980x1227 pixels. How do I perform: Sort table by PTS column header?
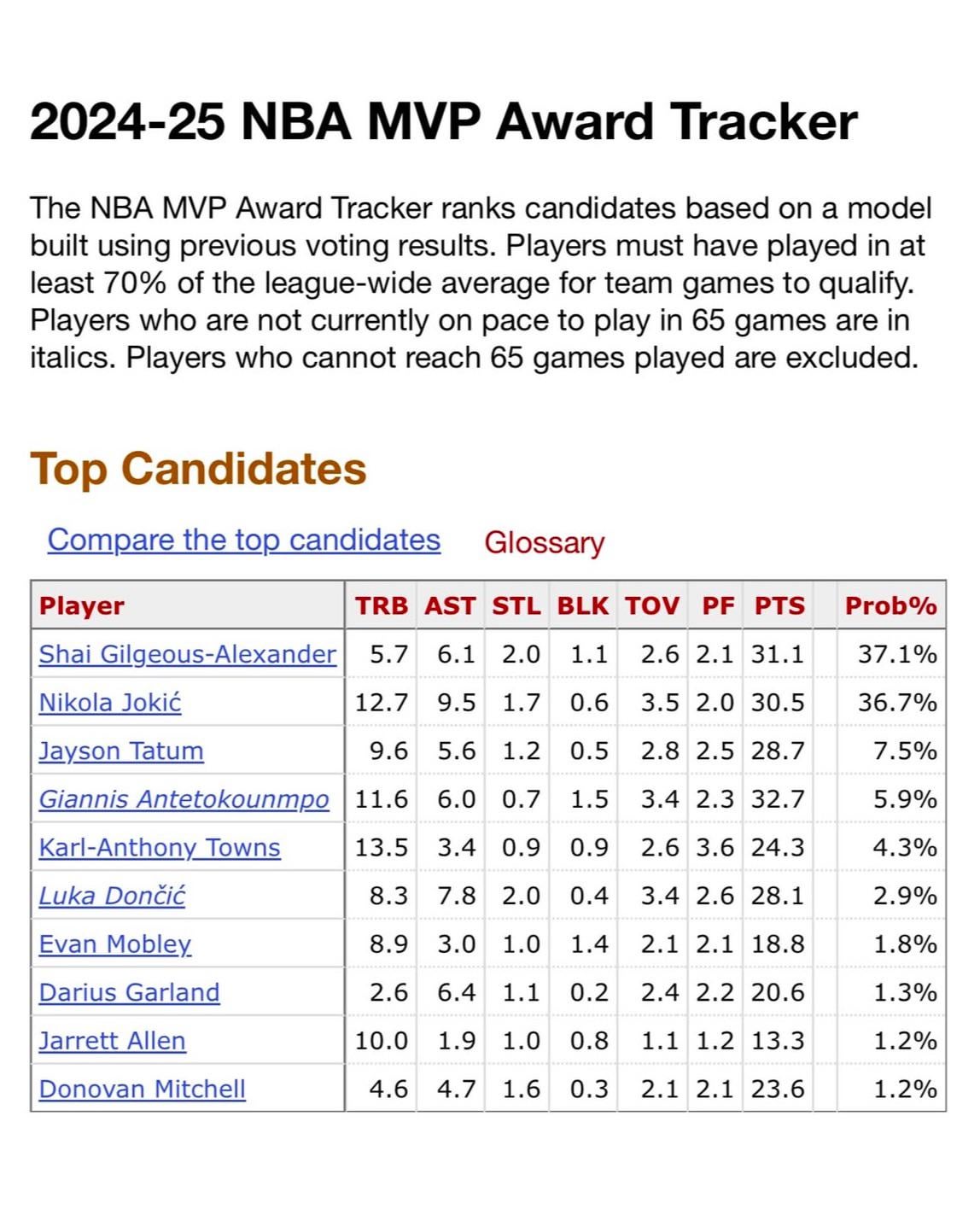[779, 605]
